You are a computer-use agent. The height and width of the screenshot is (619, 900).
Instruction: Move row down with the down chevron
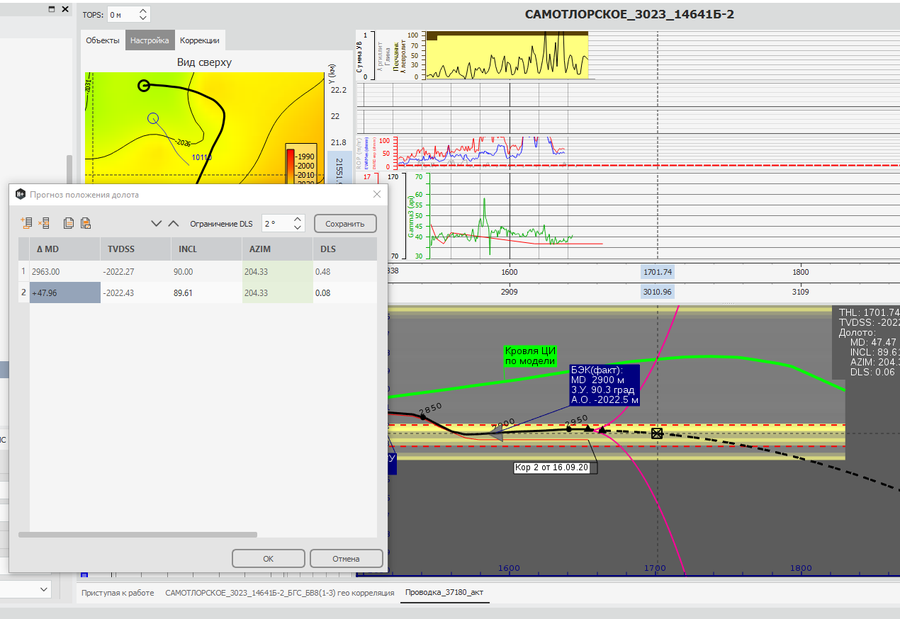[155, 223]
